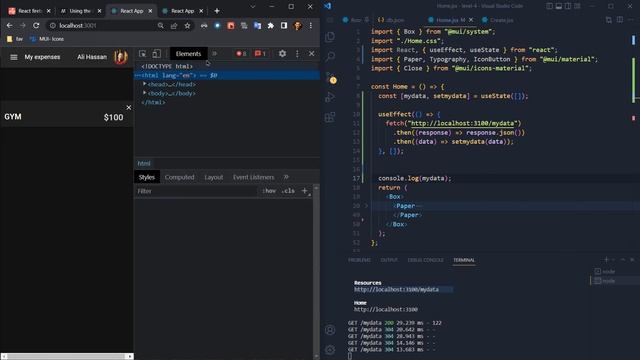This screenshot has height=360, width=640.
Task: Open a new Chrome tab
Action: (x=217, y=11)
